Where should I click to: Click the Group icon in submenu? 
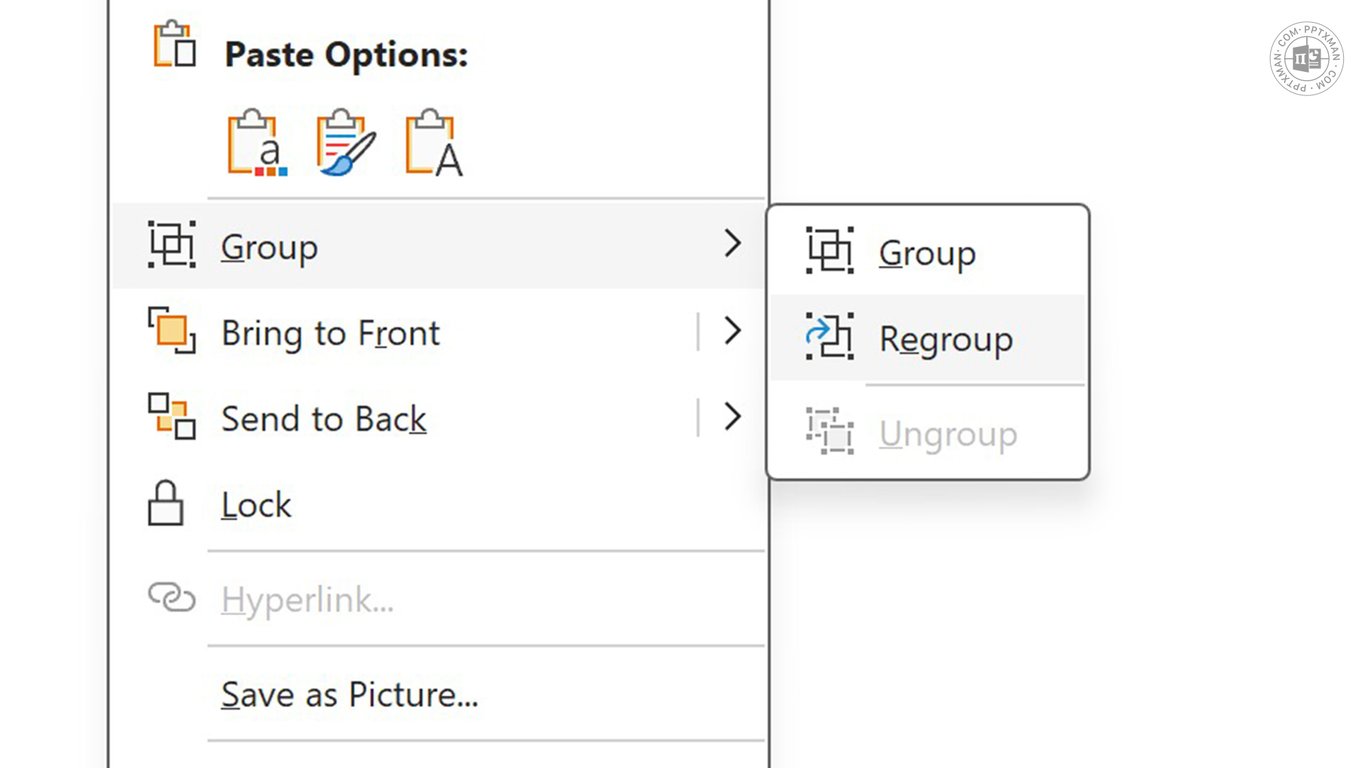829,252
